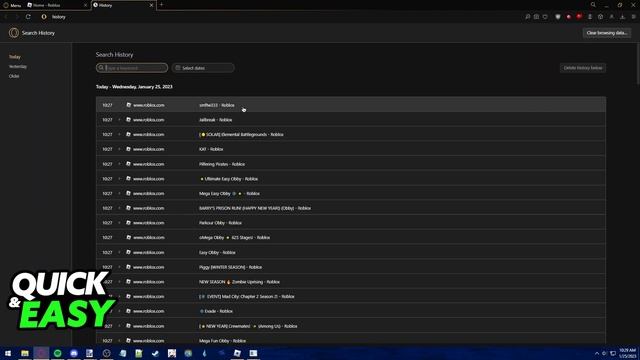
Task: Click the heart bookmark icon in toolbar
Action: tap(545, 17)
